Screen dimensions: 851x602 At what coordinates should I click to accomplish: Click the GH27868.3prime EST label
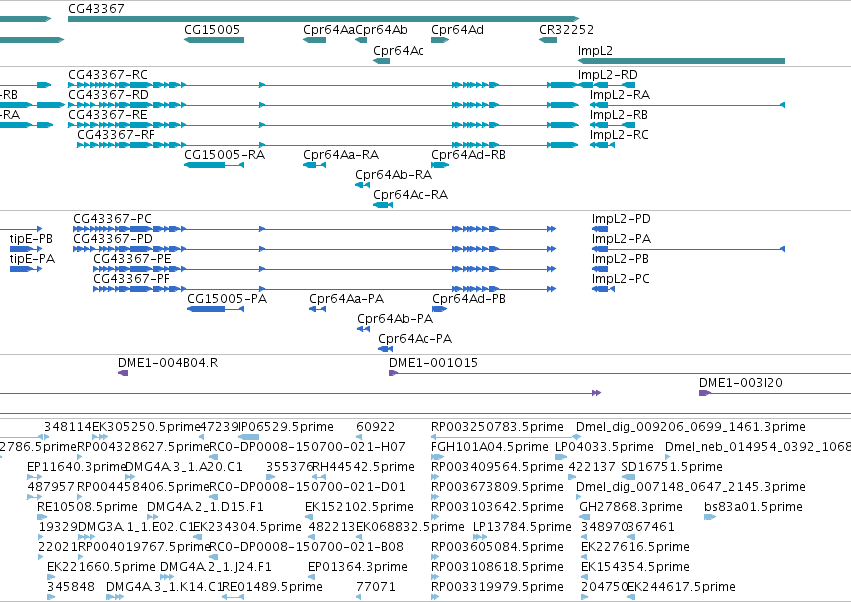pyautogui.click(x=631, y=506)
